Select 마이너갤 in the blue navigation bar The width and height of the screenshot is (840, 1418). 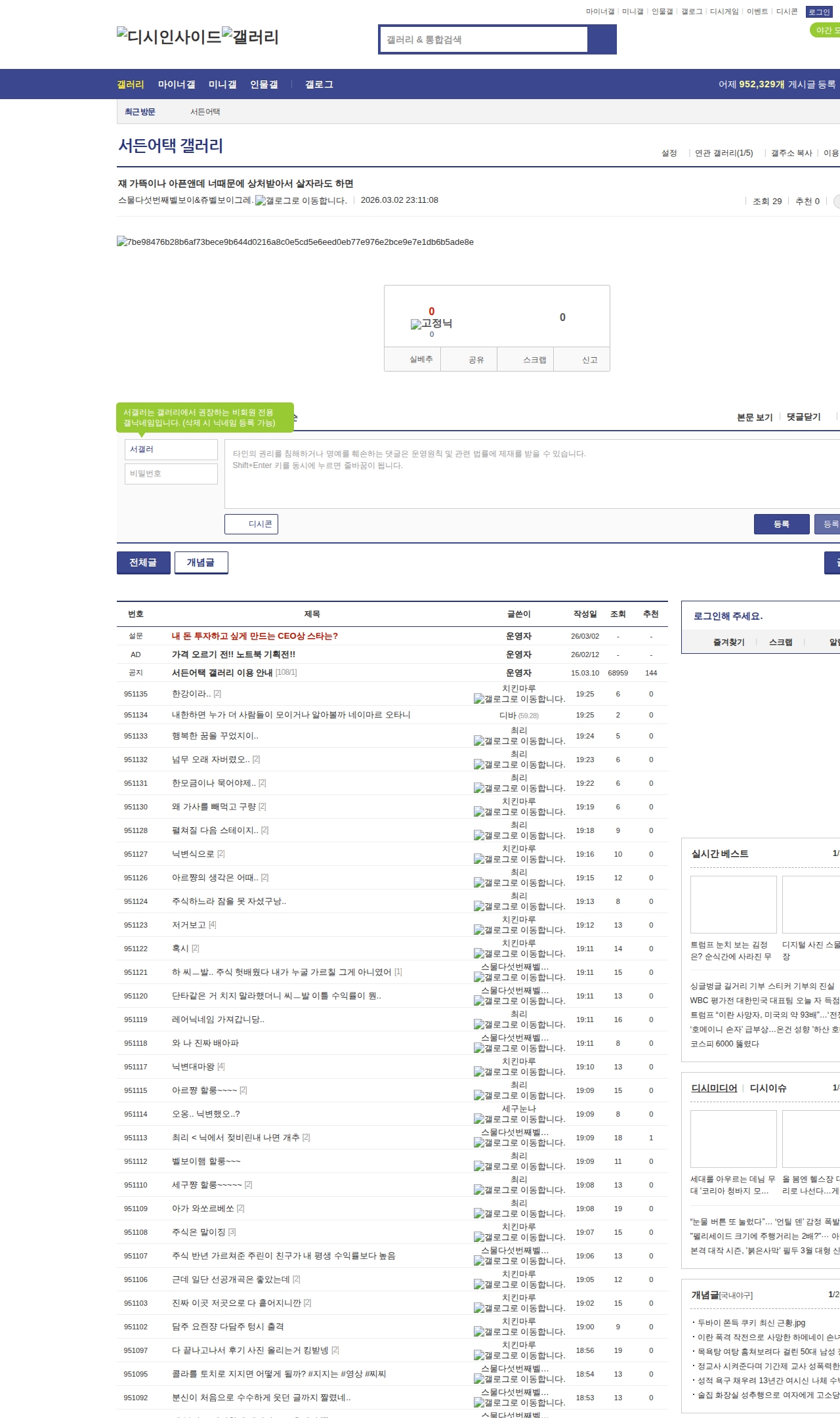[x=177, y=85]
